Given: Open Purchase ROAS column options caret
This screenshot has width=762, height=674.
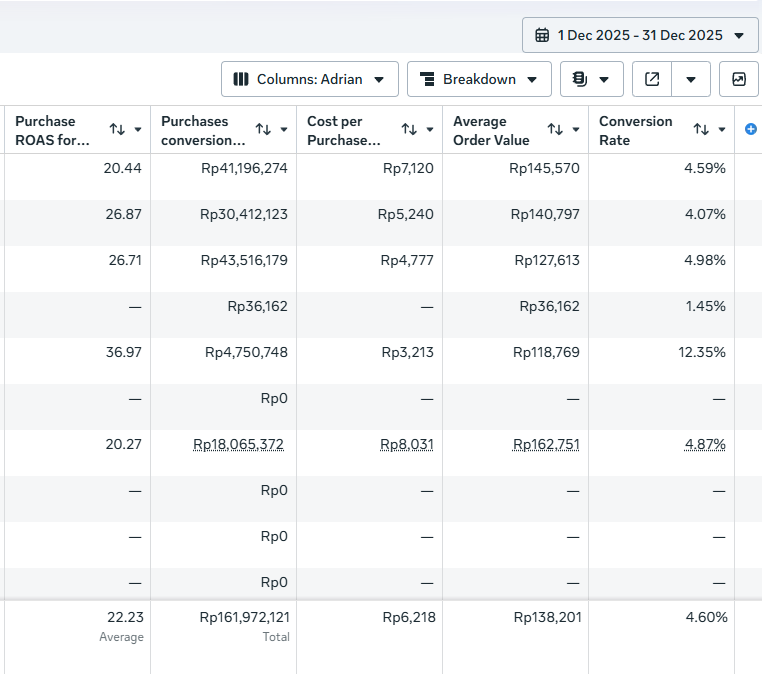Looking at the screenshot, I should (x=138, y=130).
